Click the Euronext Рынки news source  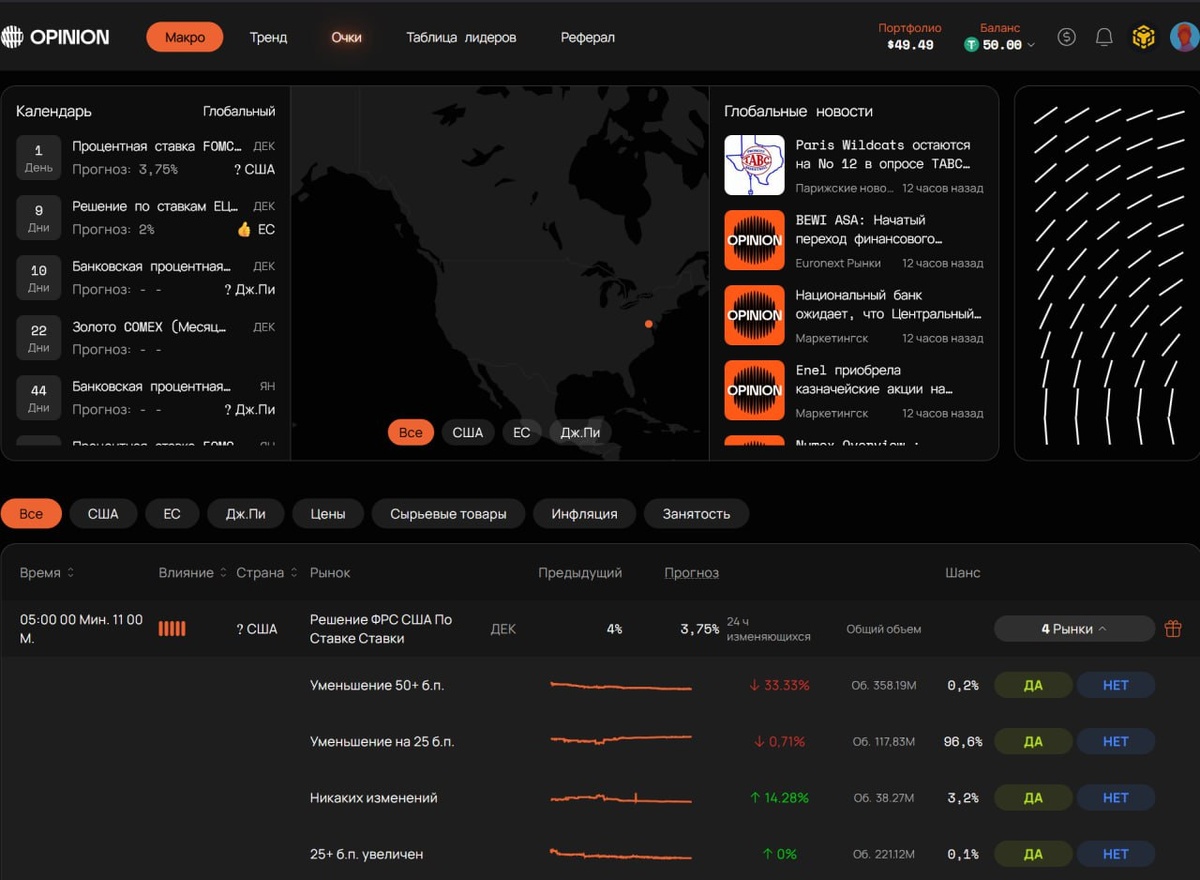pos(838,263)
